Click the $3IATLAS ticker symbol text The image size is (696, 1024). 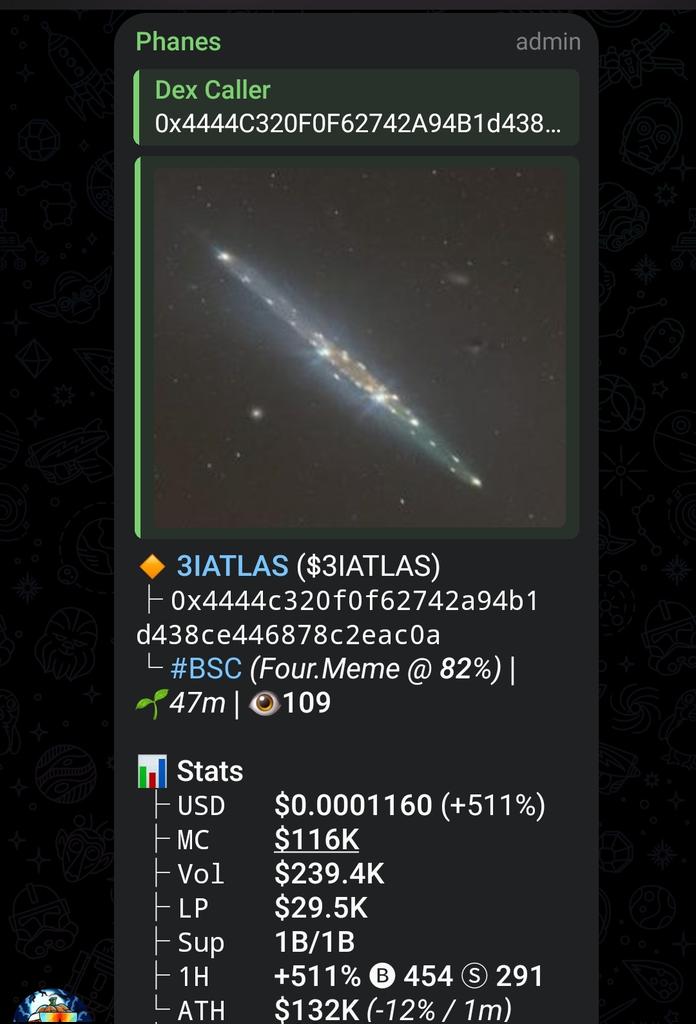click(368, 566)
